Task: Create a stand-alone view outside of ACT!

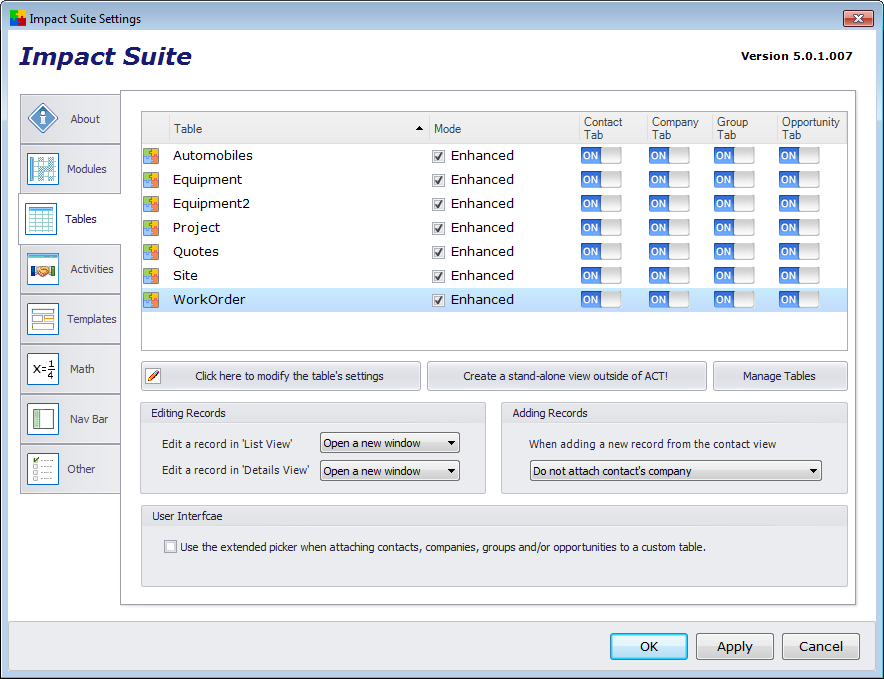Action: 567,376
